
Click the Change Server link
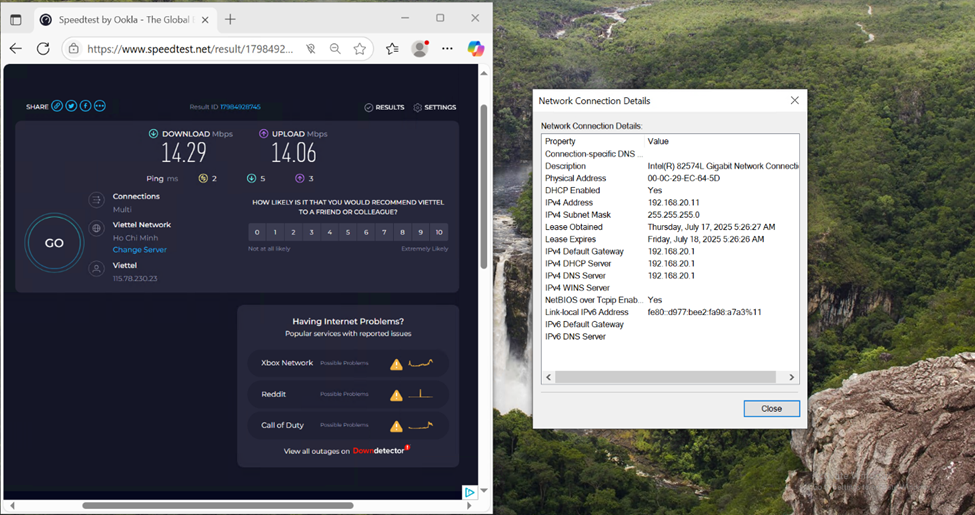[139, 250]
